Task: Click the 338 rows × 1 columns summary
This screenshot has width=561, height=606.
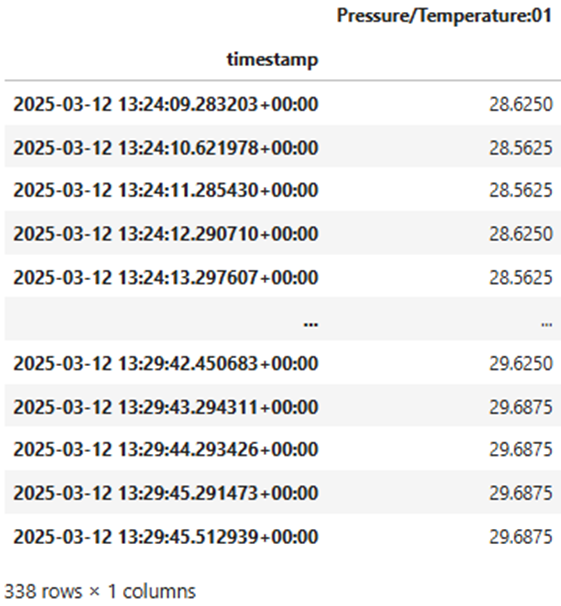Action: (100, 591)
